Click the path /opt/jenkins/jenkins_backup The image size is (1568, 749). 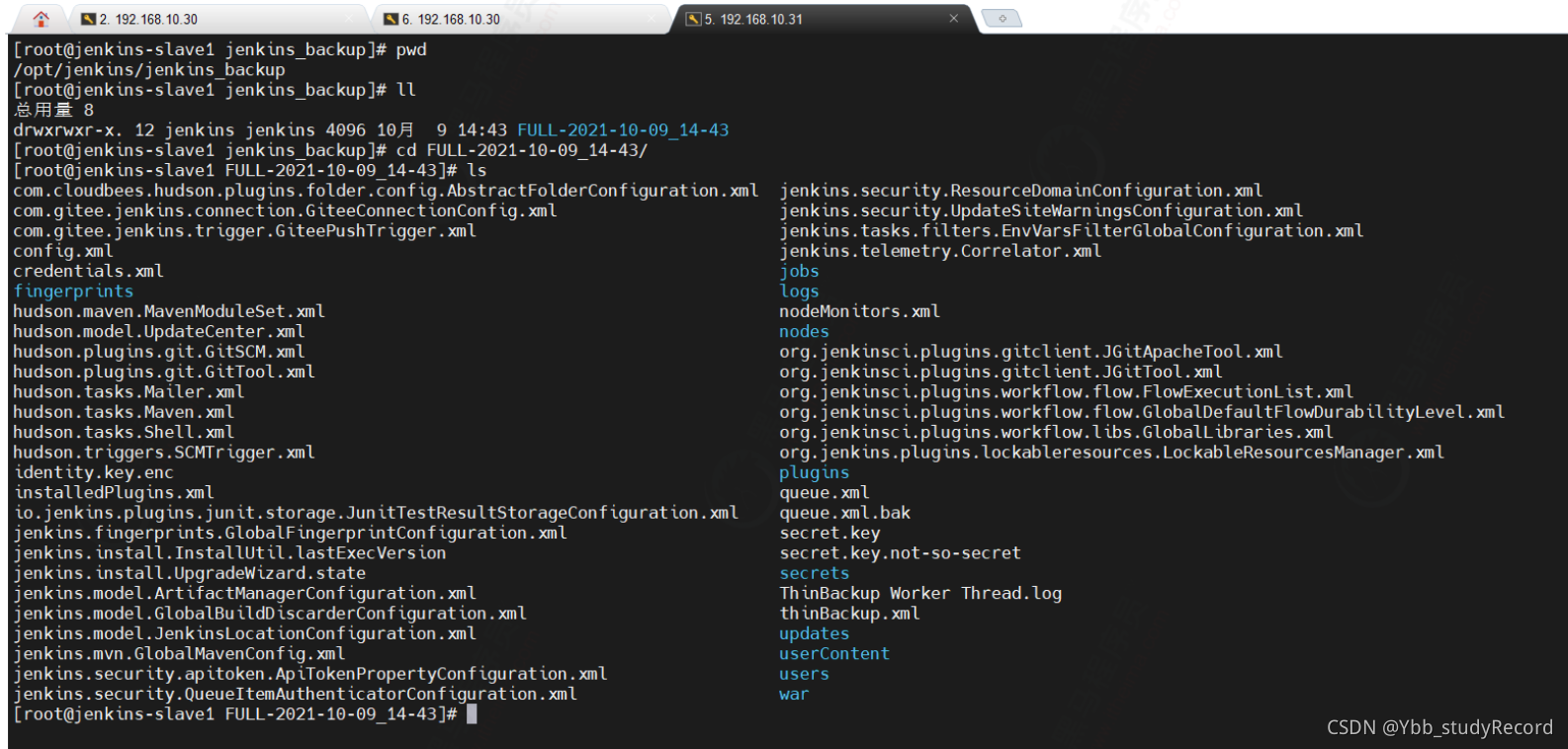coord(149,70)
